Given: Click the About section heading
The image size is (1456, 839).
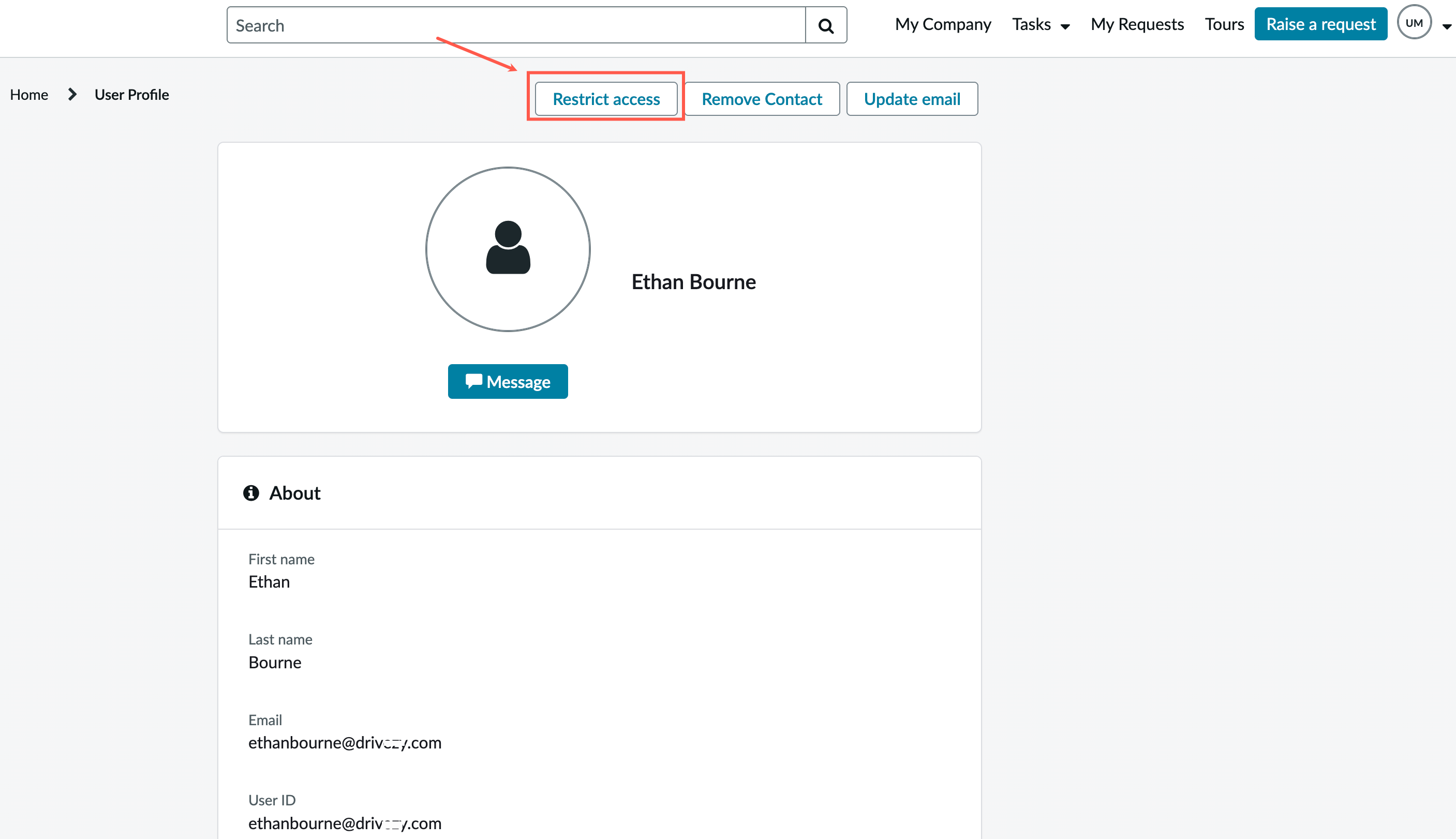Looking at the screenshot, I should 294,493.
